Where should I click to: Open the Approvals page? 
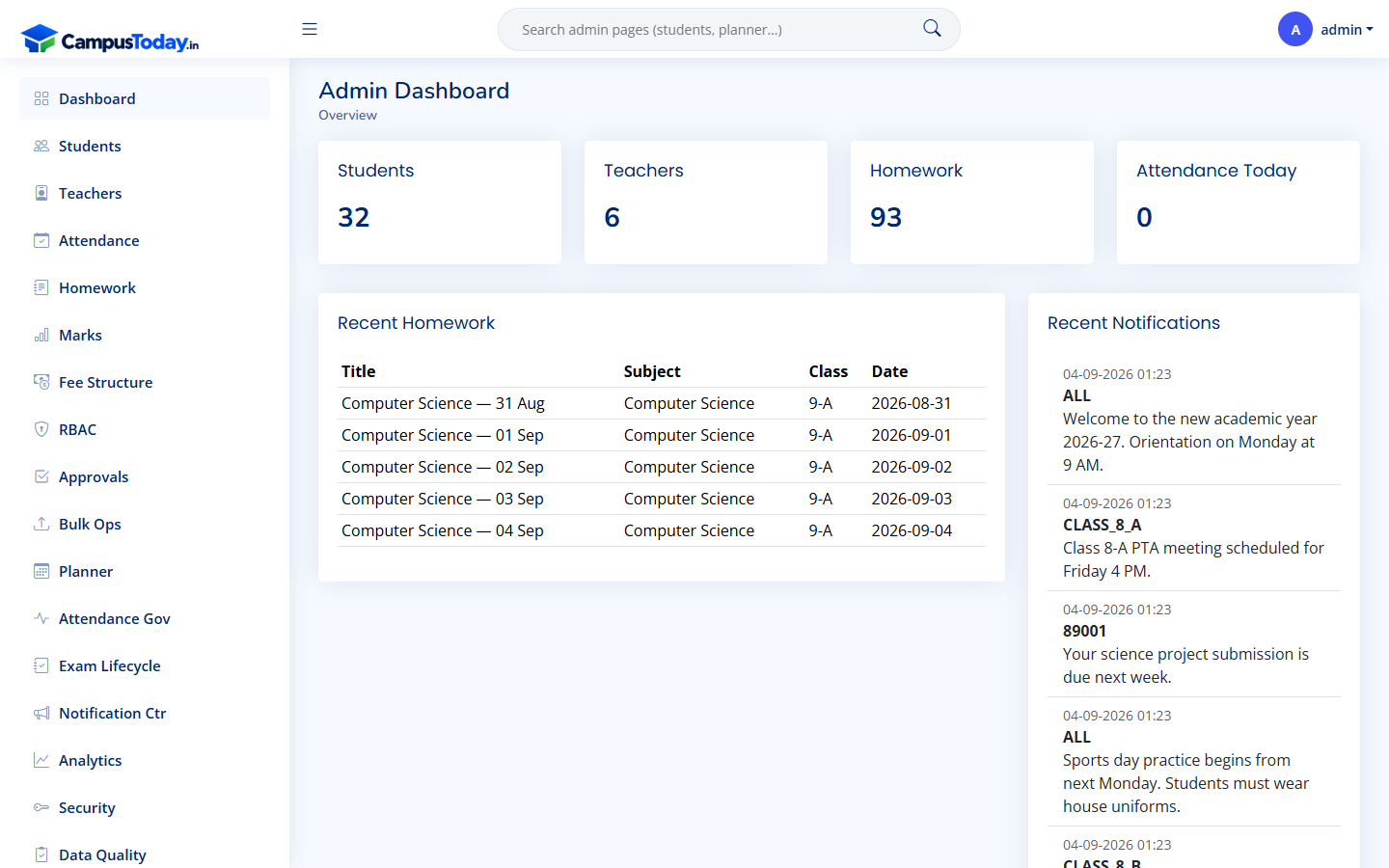(145, 476)
